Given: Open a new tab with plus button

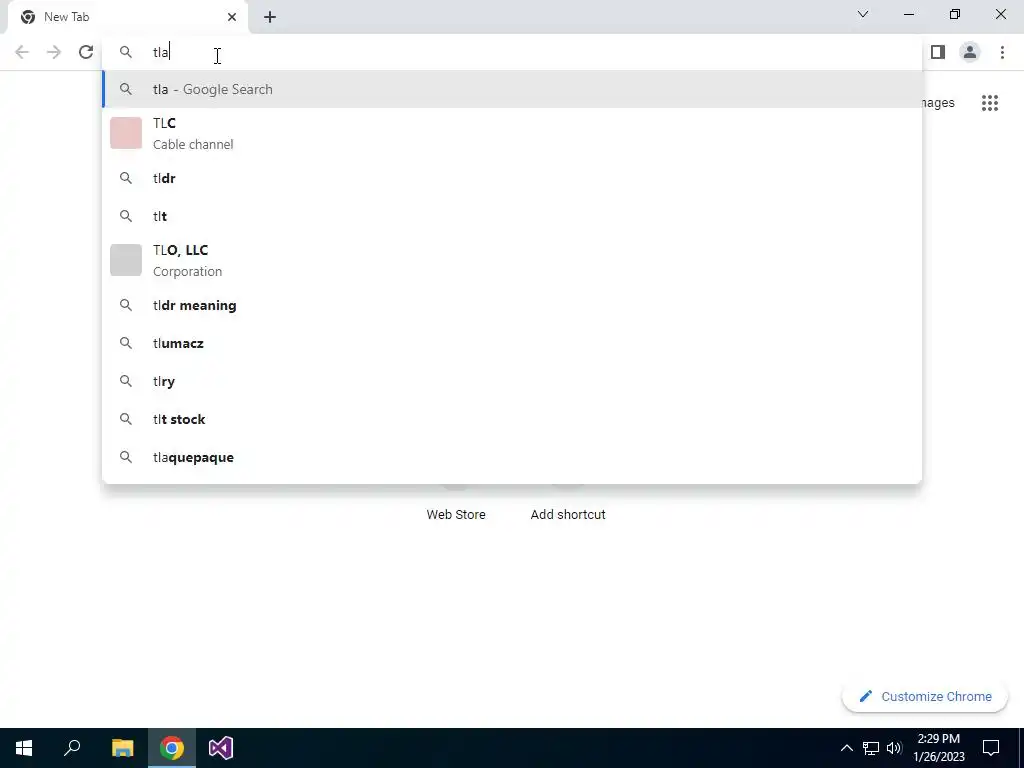Looking at the screenshot, I should pos(270,17).
